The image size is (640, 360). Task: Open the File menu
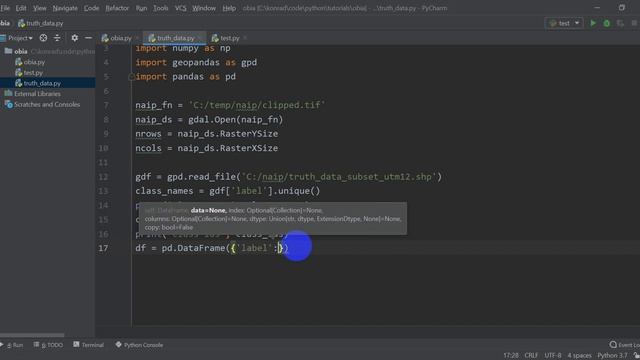[5, 8]
